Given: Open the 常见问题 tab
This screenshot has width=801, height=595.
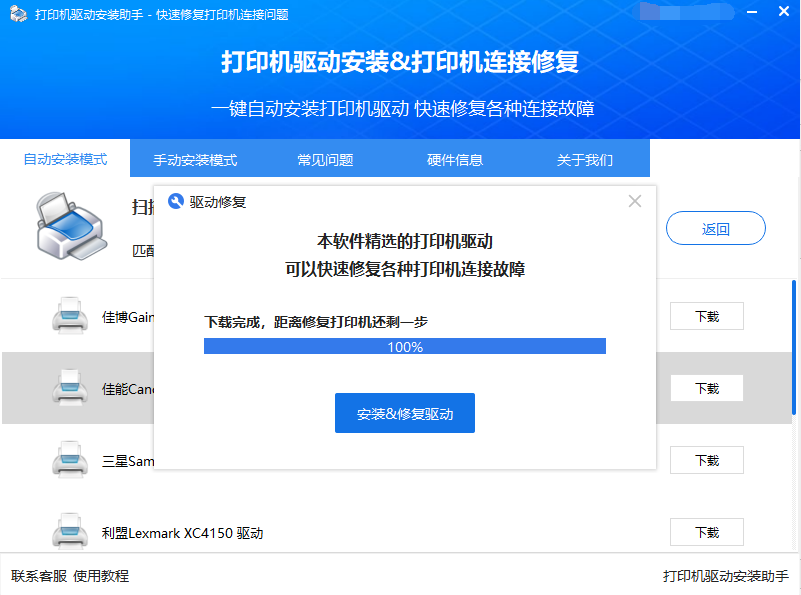Looking at the screenshot, I should (322, 158).
